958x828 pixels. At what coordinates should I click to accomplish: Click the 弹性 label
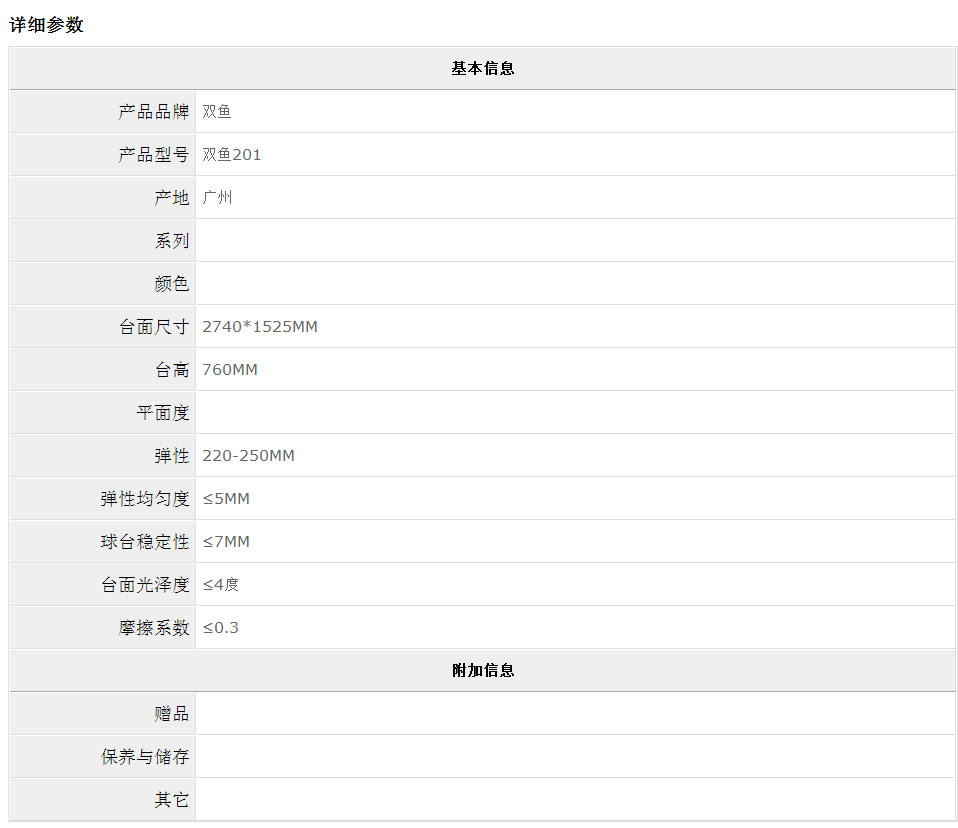[x=172, y=455]
